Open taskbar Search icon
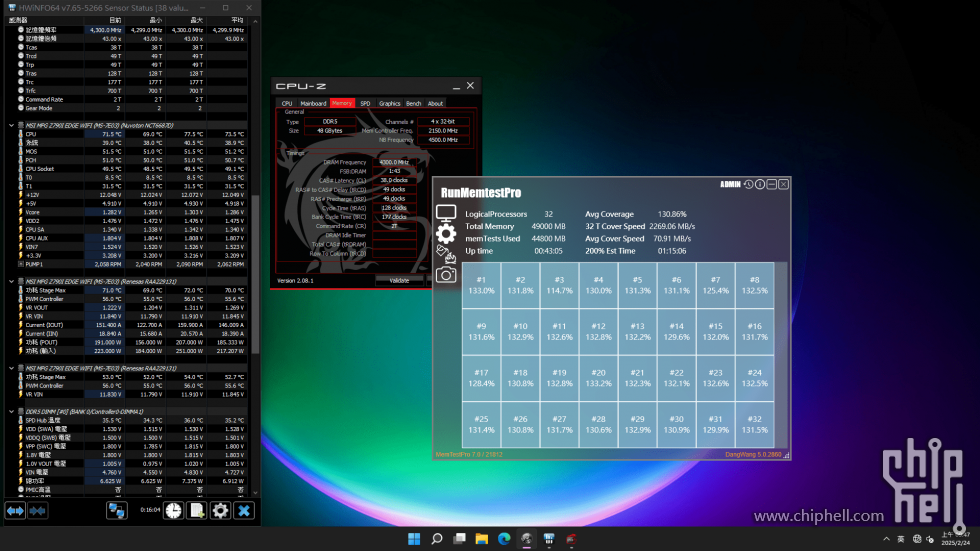Screen dimensions: 980x551 point(437,539)
